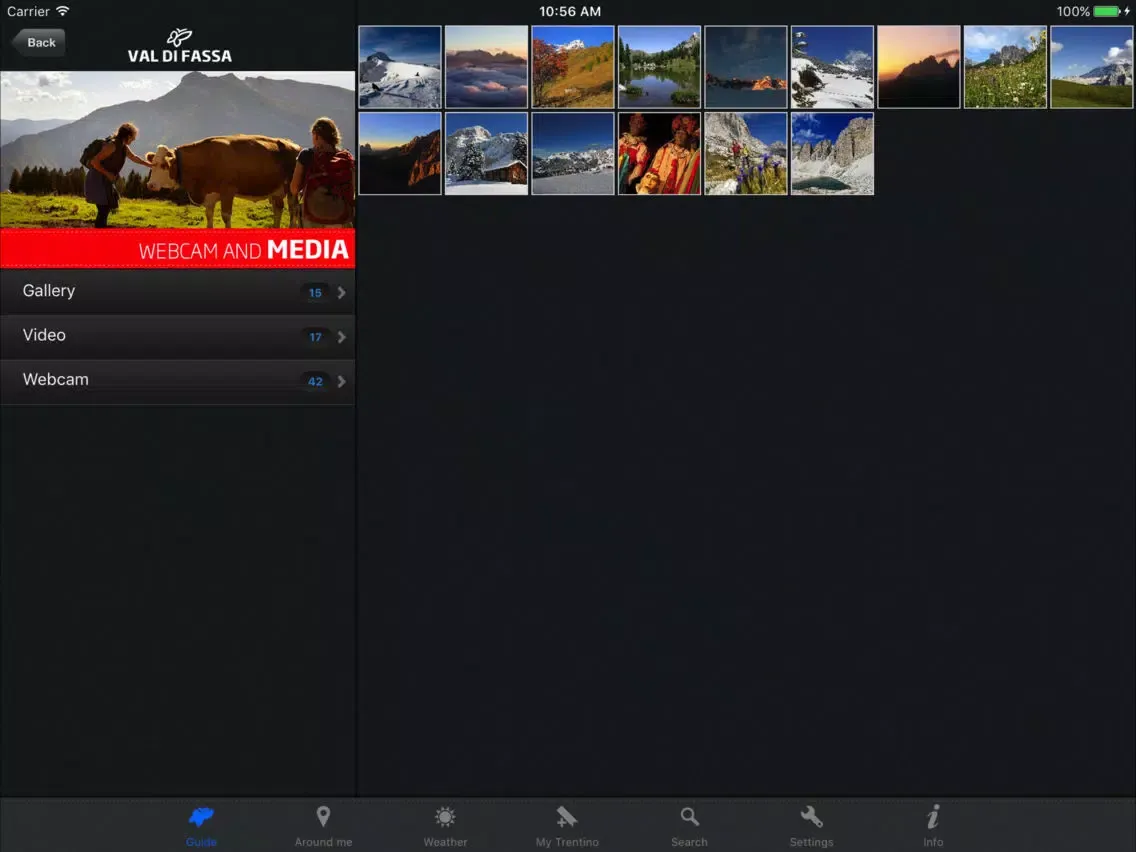
Task: Tap the battery status icon
Action: pos(1107,12)
